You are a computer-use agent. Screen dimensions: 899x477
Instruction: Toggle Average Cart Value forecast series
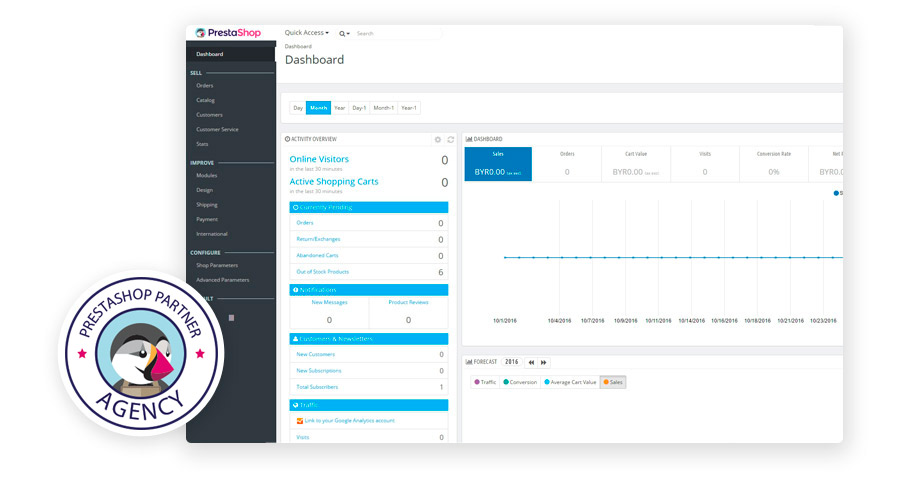570,382
